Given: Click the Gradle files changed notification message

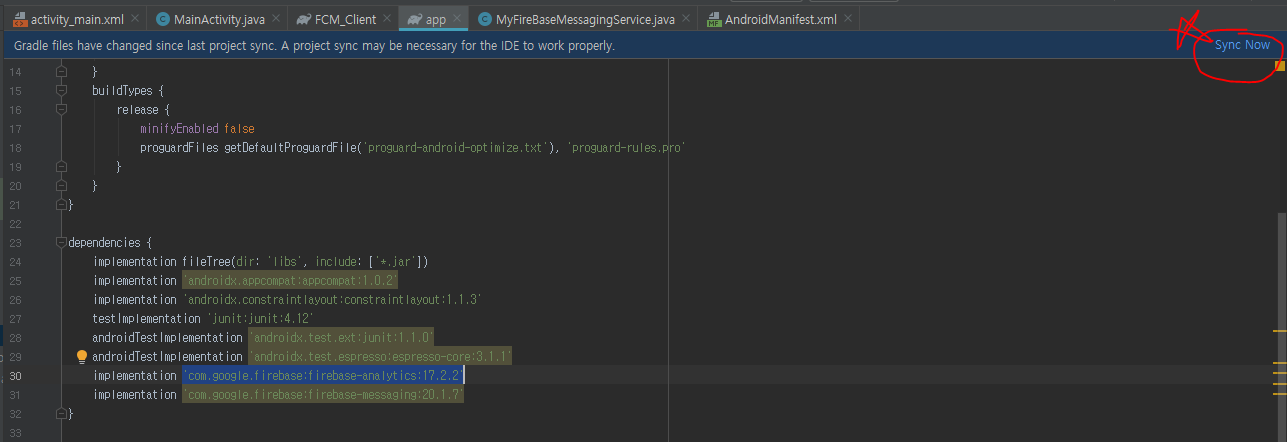Looking at the screenshot, I should (x=314, y=46).
